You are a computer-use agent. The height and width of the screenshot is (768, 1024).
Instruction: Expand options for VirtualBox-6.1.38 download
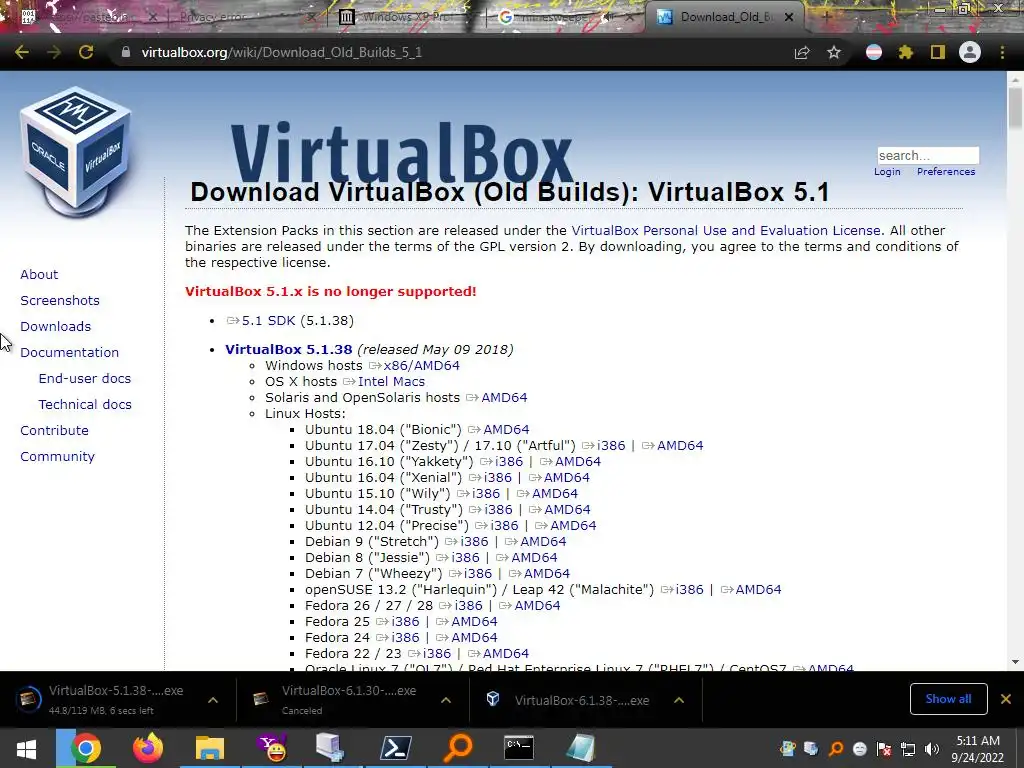679,700
